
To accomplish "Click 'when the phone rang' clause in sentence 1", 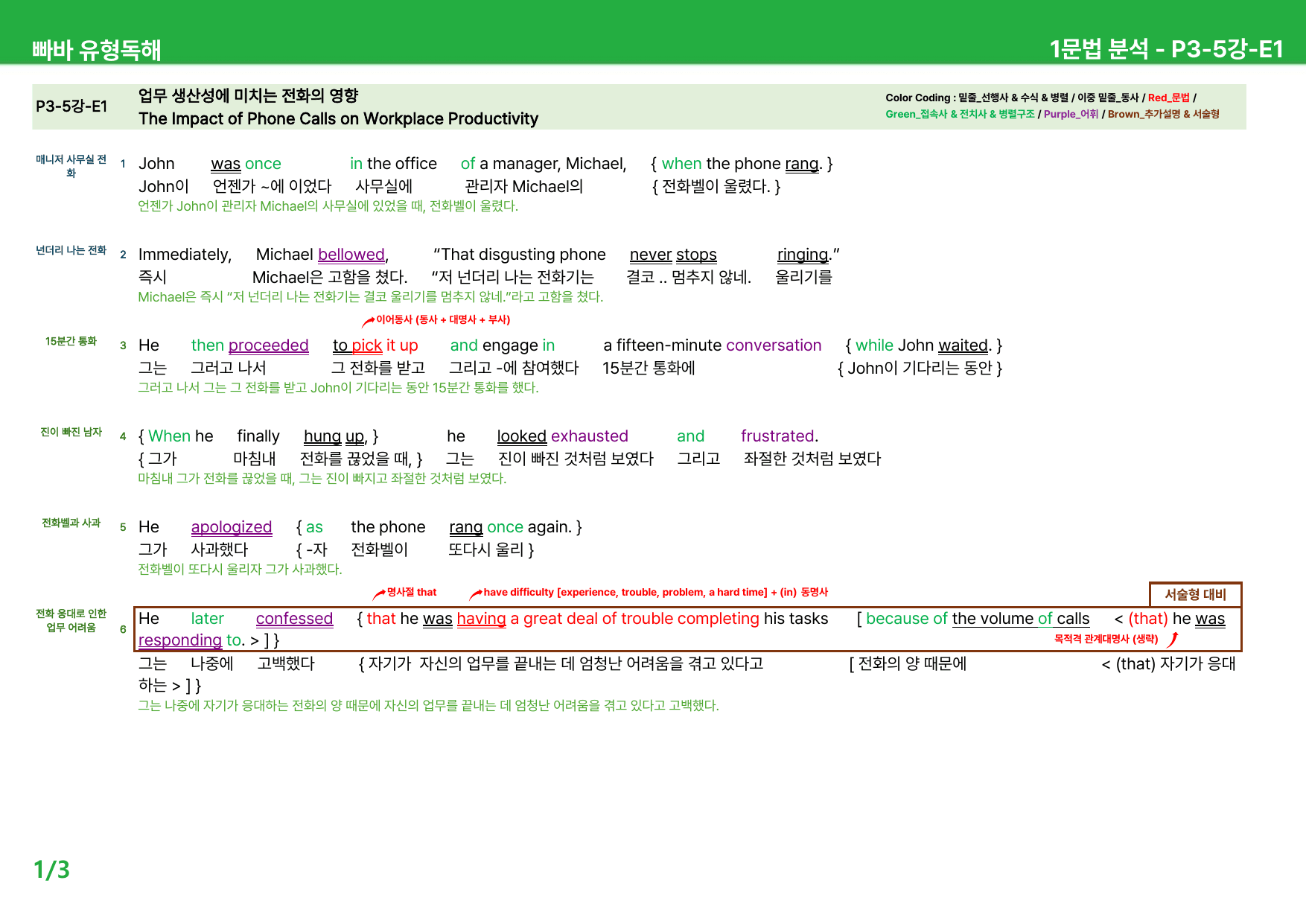I will [x=740, y=164].
